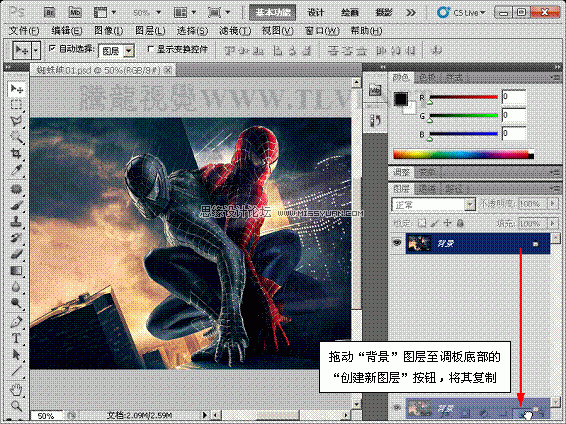The image size is (566, 424).
Task: Switch to 绘画 workspace
Action: click(349, 13)
